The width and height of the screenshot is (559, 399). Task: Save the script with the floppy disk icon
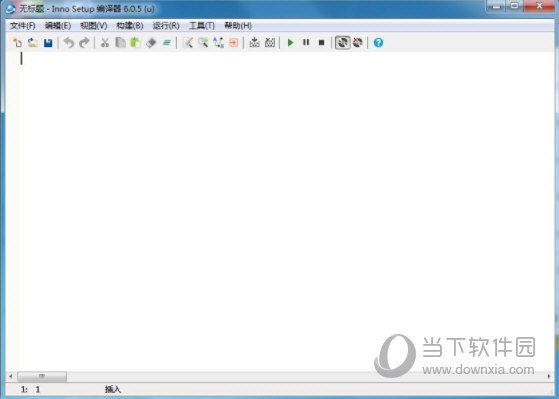point(48,43)
